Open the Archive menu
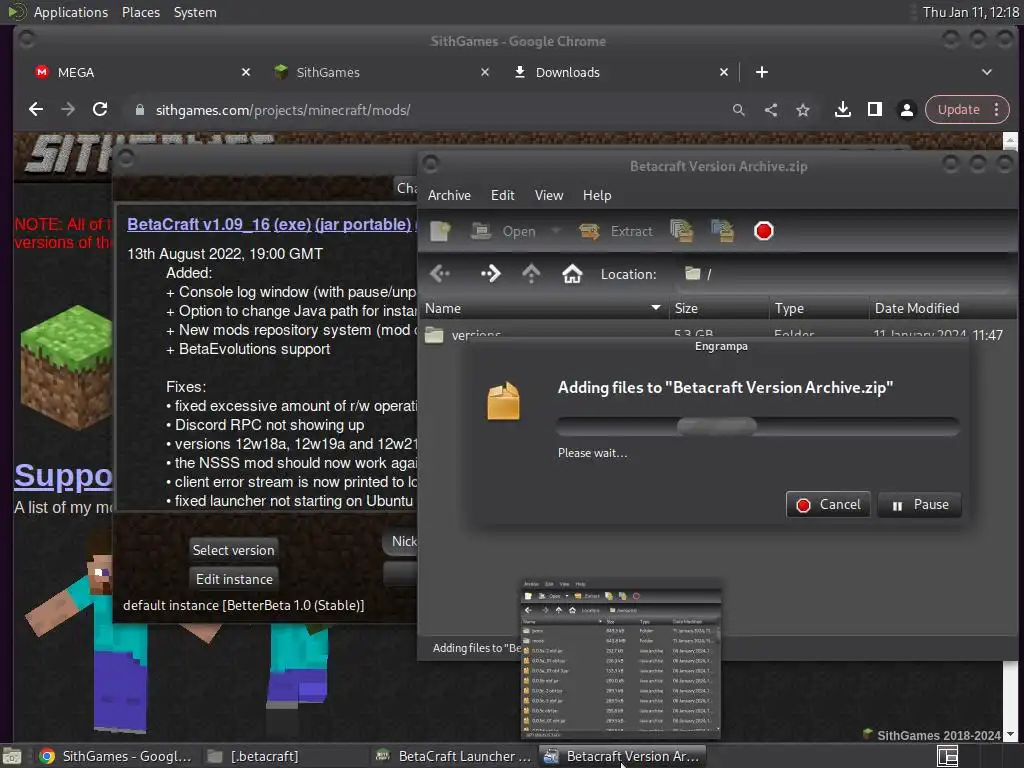 coord(449,195)
